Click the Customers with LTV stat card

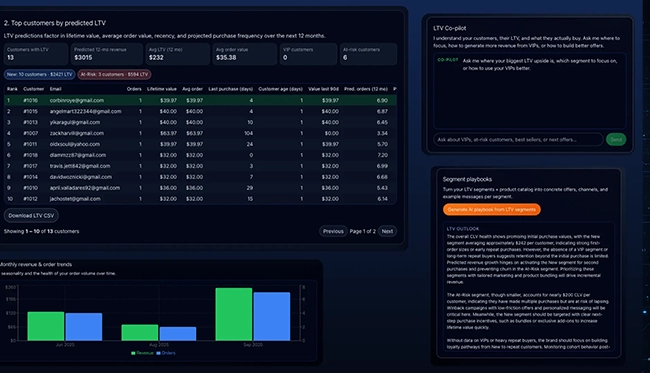[36, 54]
